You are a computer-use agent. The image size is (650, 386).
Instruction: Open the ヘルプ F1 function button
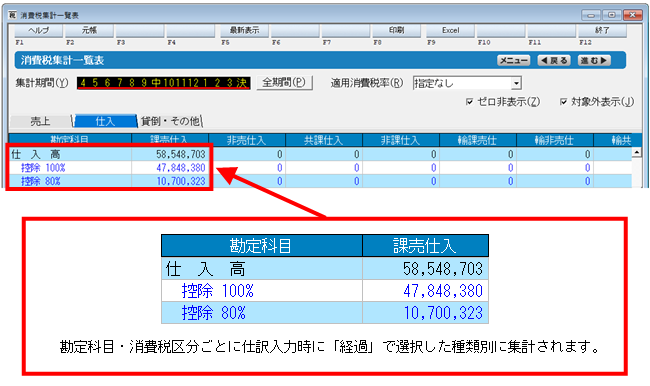click(x=39, y=31)
